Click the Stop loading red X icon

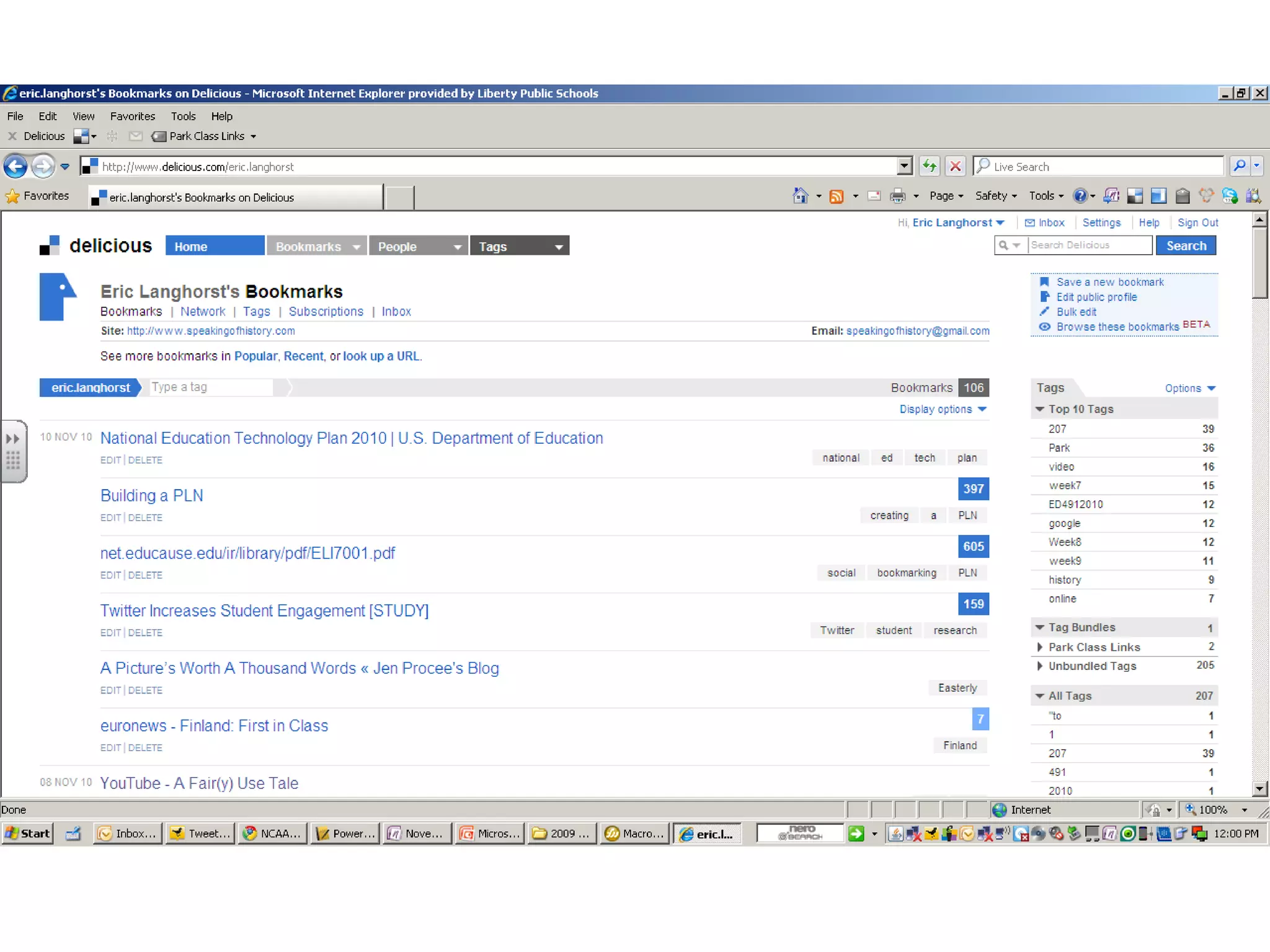click(956, 166)
